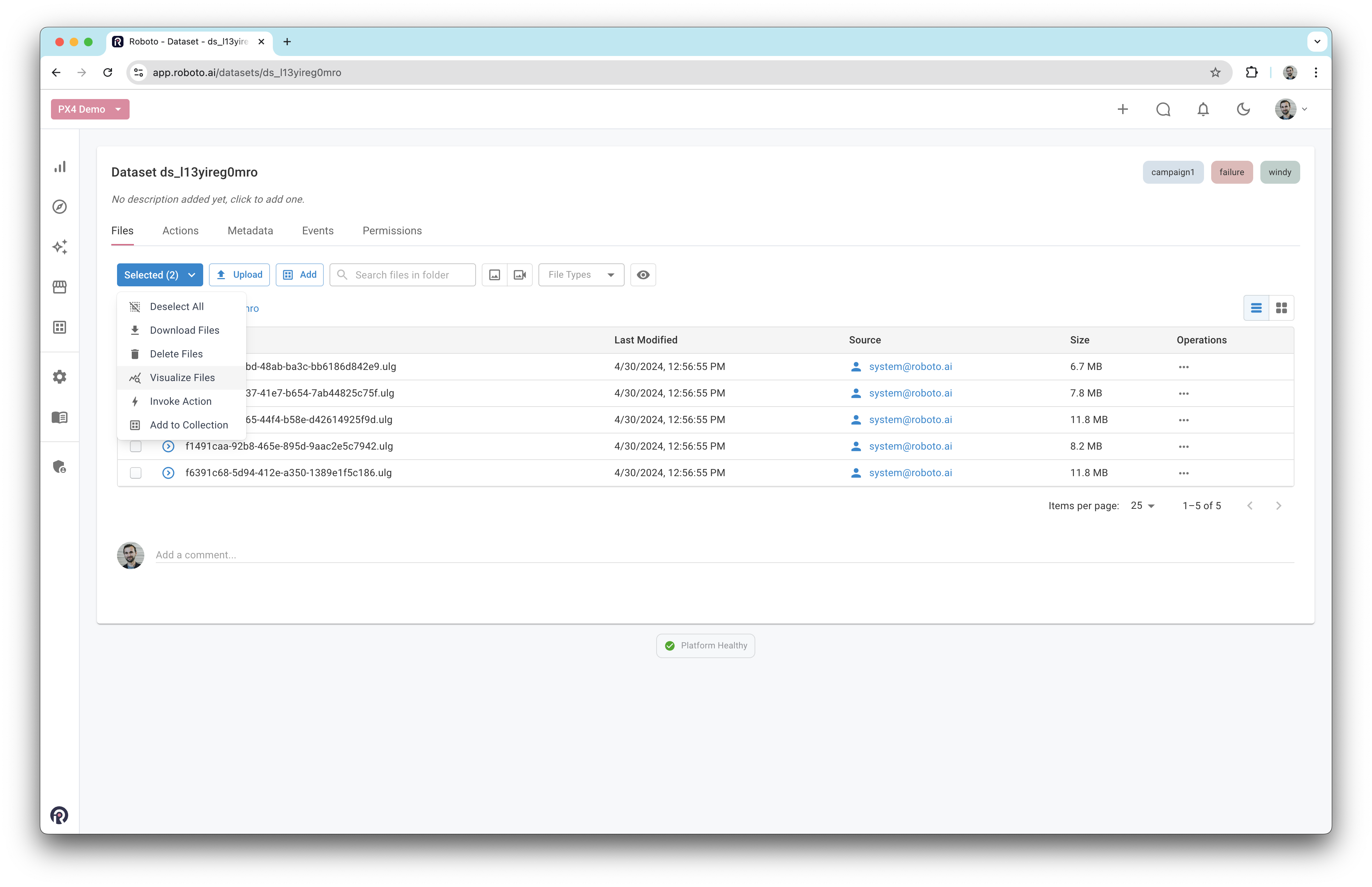Switch to dark mode moon icon
The width and height of the screenshot is (1372, 887).
[x=1243, y=109]
